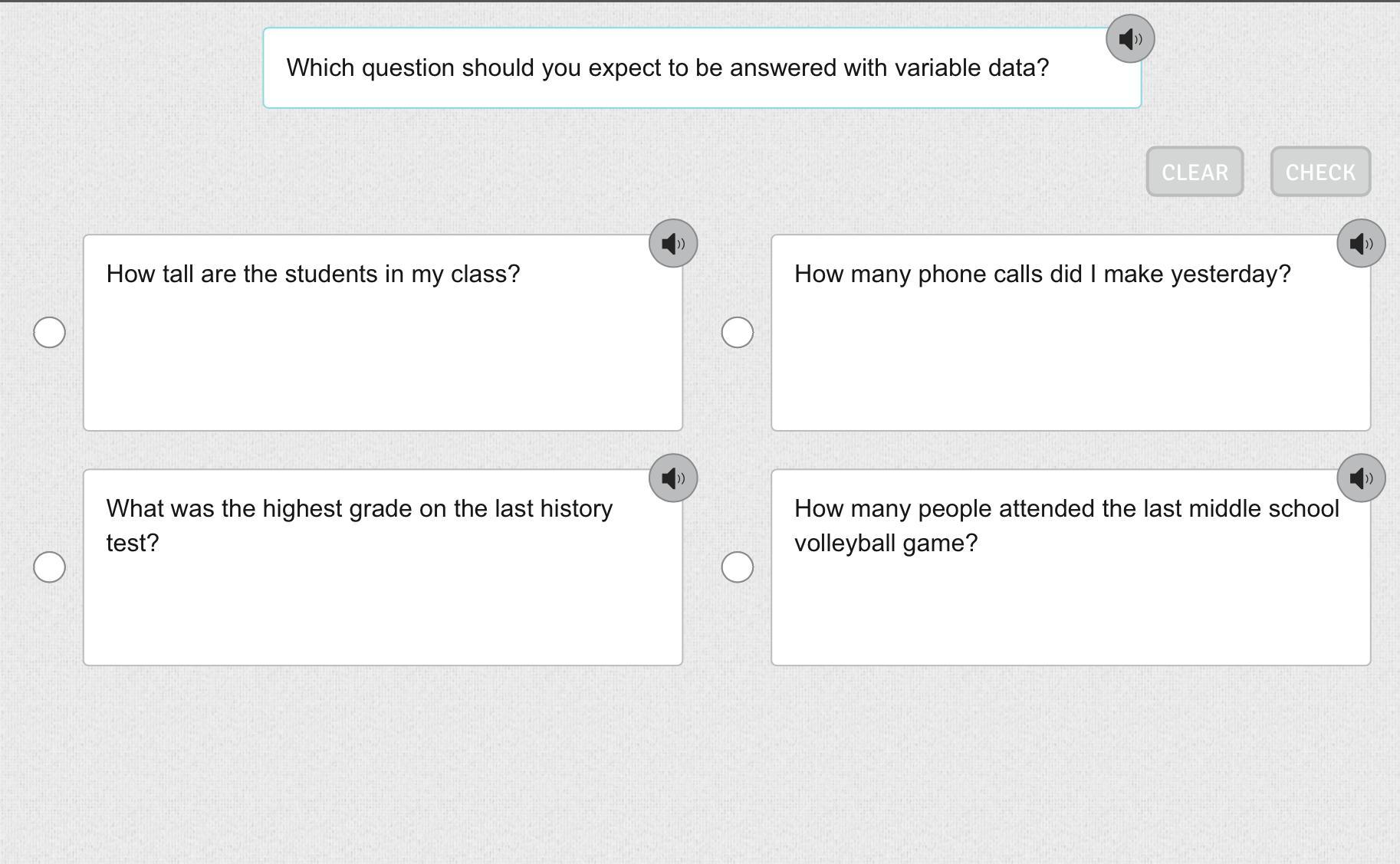Image resolution: width=1400 pixels, height=864 pixels.
Task: Click the "people attended the last middle school volleyball game" text
Action: coord(1066,509)
